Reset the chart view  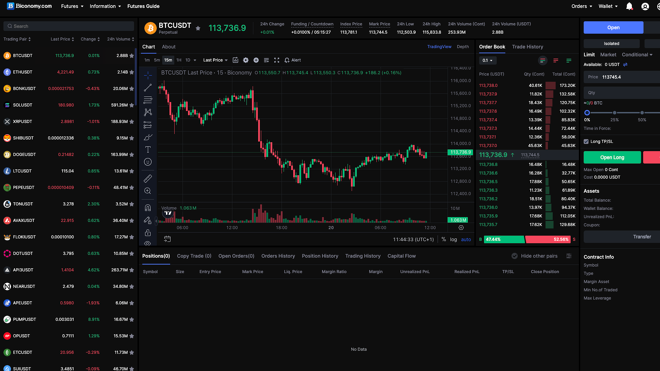pos(167,239)
